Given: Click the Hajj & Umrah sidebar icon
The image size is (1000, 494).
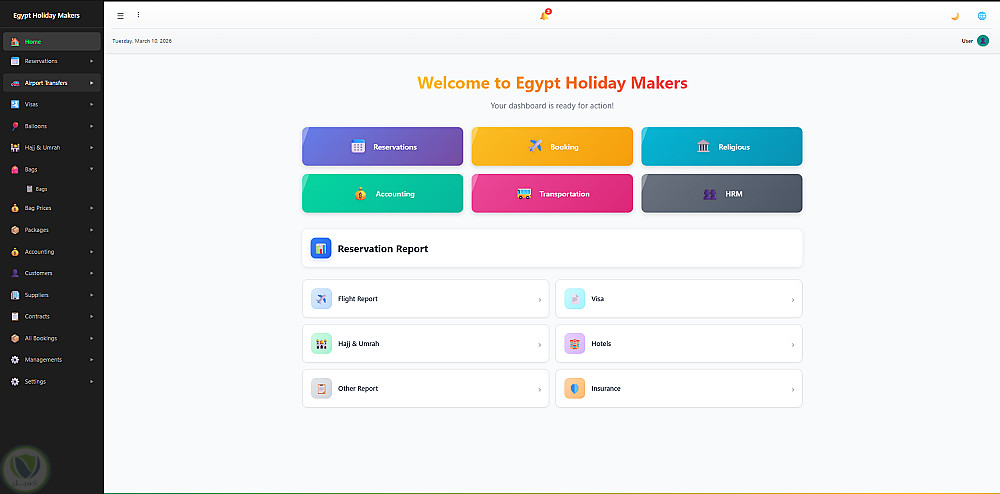Looking at the screenshot, I should pos(15,147).
